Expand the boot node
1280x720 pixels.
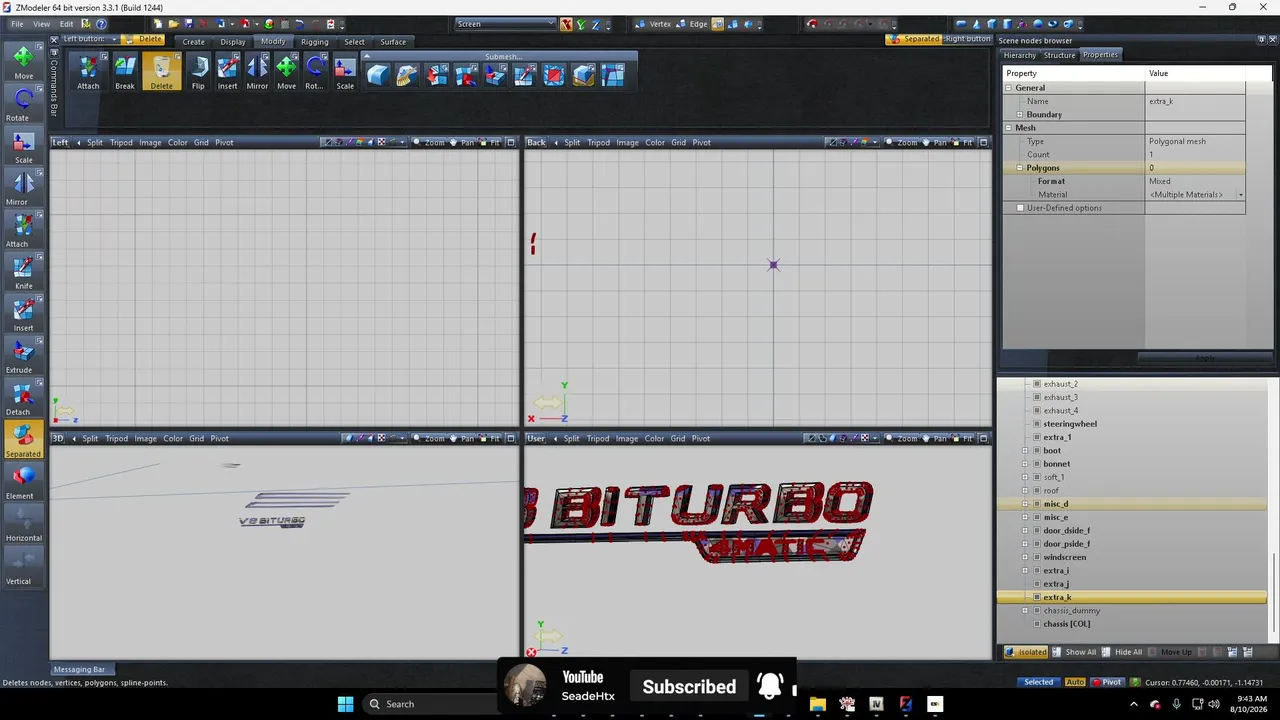(1025, 451)
